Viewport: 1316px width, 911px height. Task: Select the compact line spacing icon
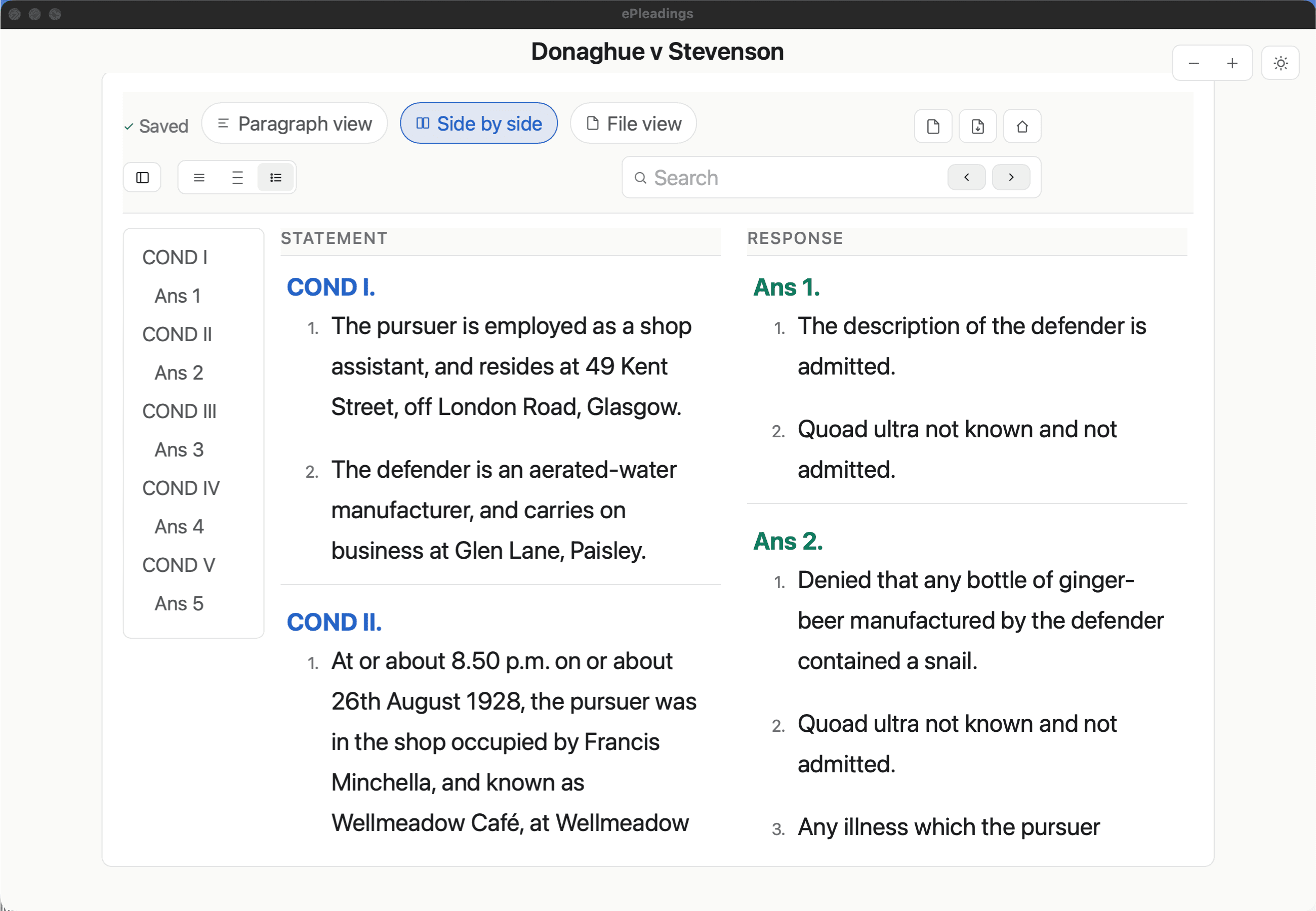click(199, 178)
